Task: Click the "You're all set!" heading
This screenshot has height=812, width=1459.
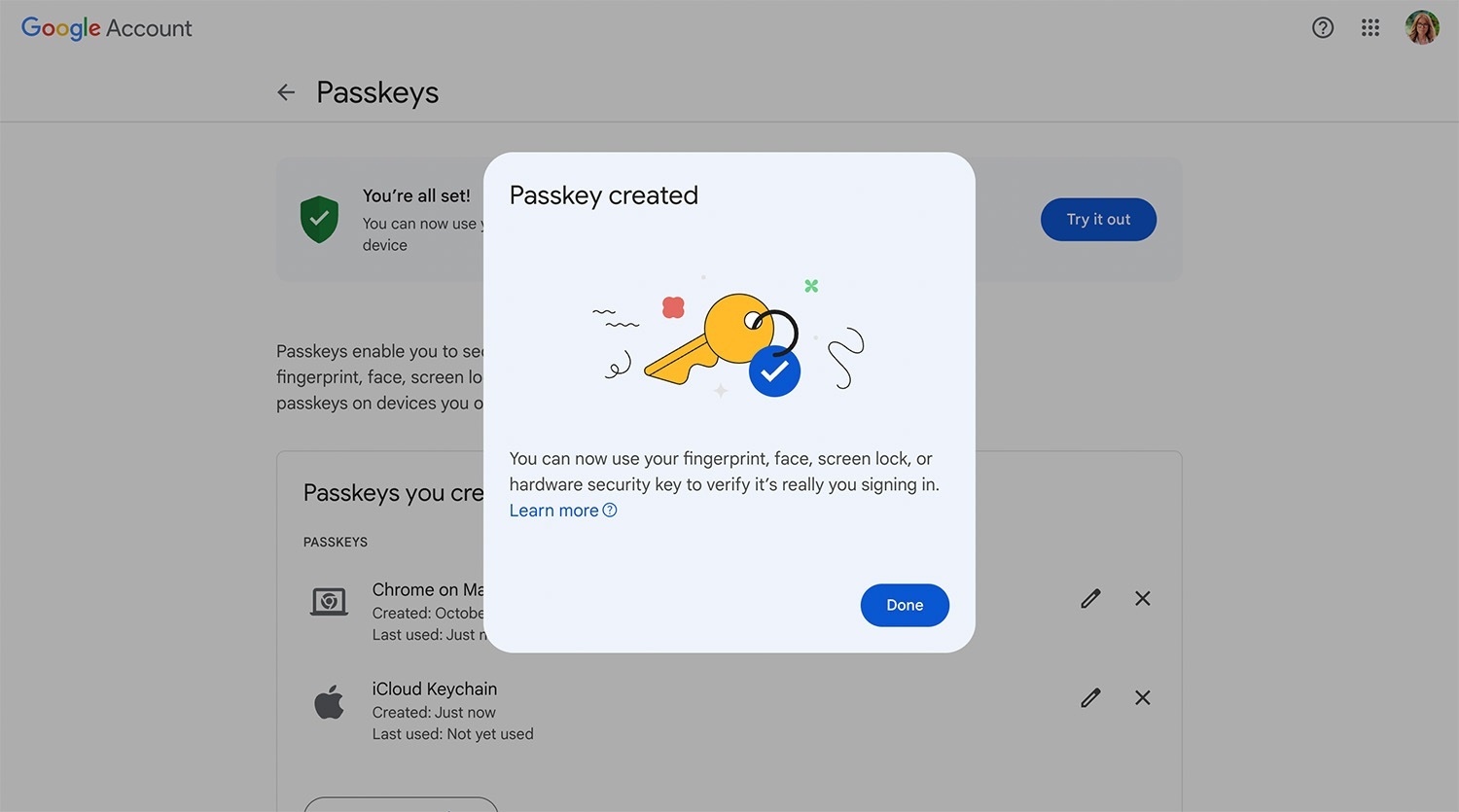Action: pyautogui.click(x=416, y=195)
